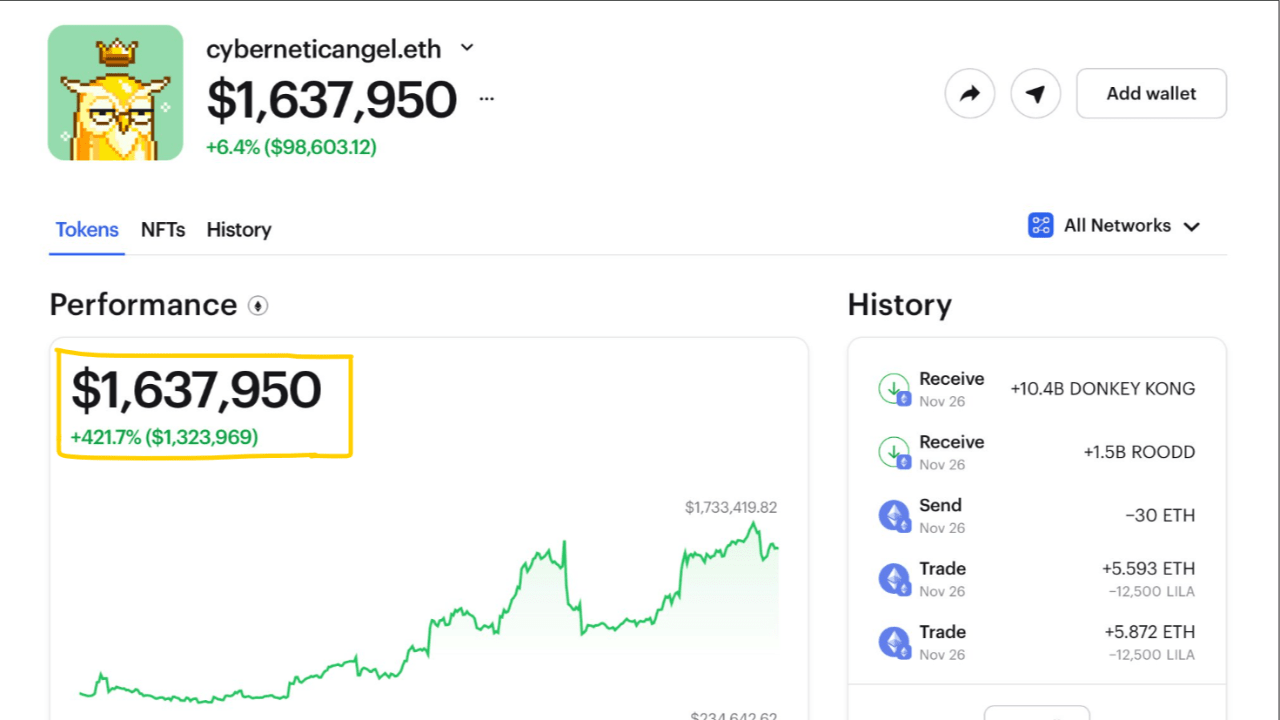Expand the cyberneticangel.eth account switcher

point(466,47)
